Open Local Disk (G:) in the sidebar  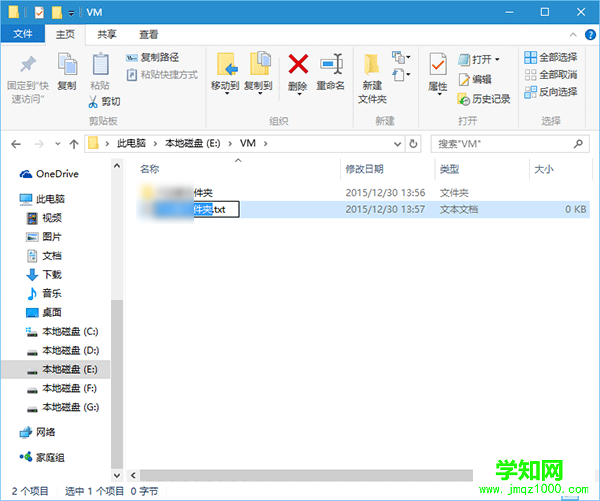coord(62,407)
